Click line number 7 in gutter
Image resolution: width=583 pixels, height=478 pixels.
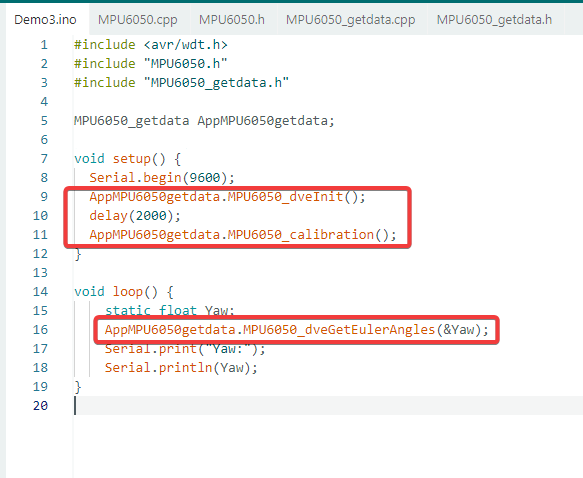tap(44, 159)
